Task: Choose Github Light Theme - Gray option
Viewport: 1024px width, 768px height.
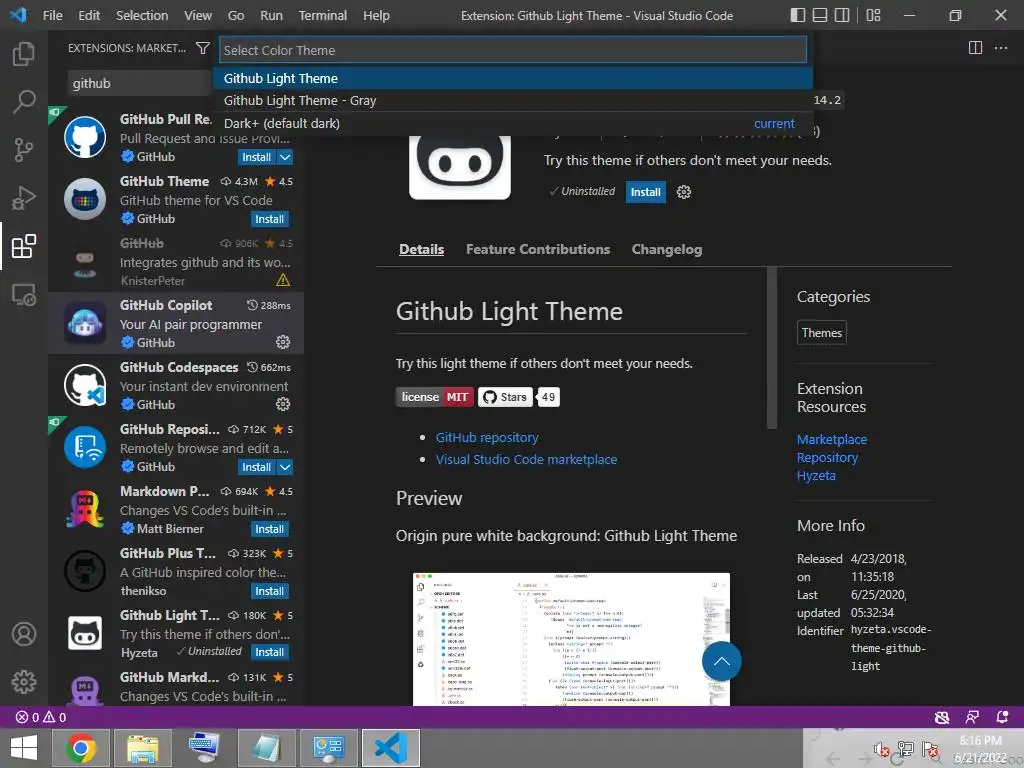Action: pos(513,101)
